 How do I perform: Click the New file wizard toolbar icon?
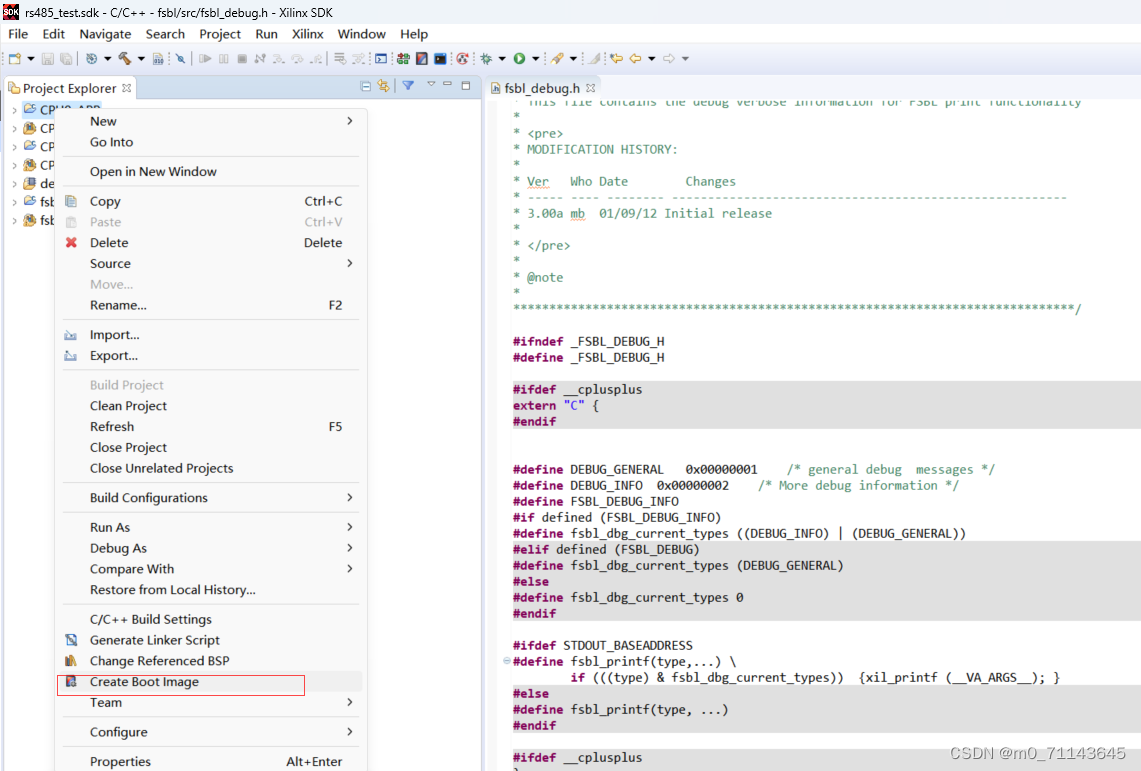15,59
